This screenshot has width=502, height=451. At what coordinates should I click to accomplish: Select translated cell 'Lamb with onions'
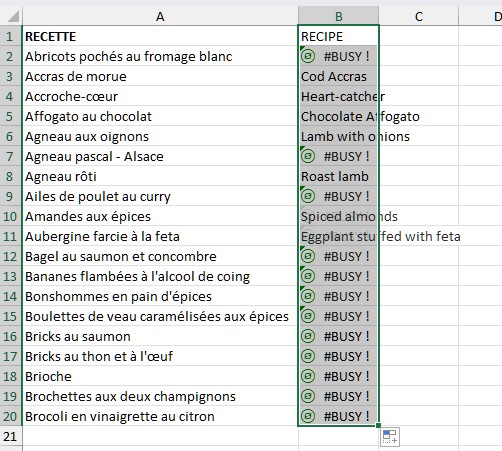[338, 136]
